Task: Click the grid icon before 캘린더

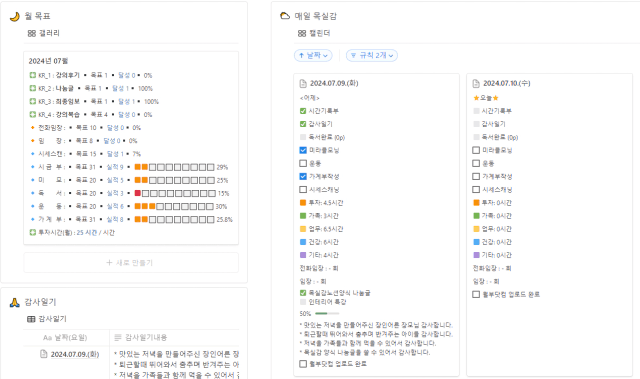Action: [302, 33]
